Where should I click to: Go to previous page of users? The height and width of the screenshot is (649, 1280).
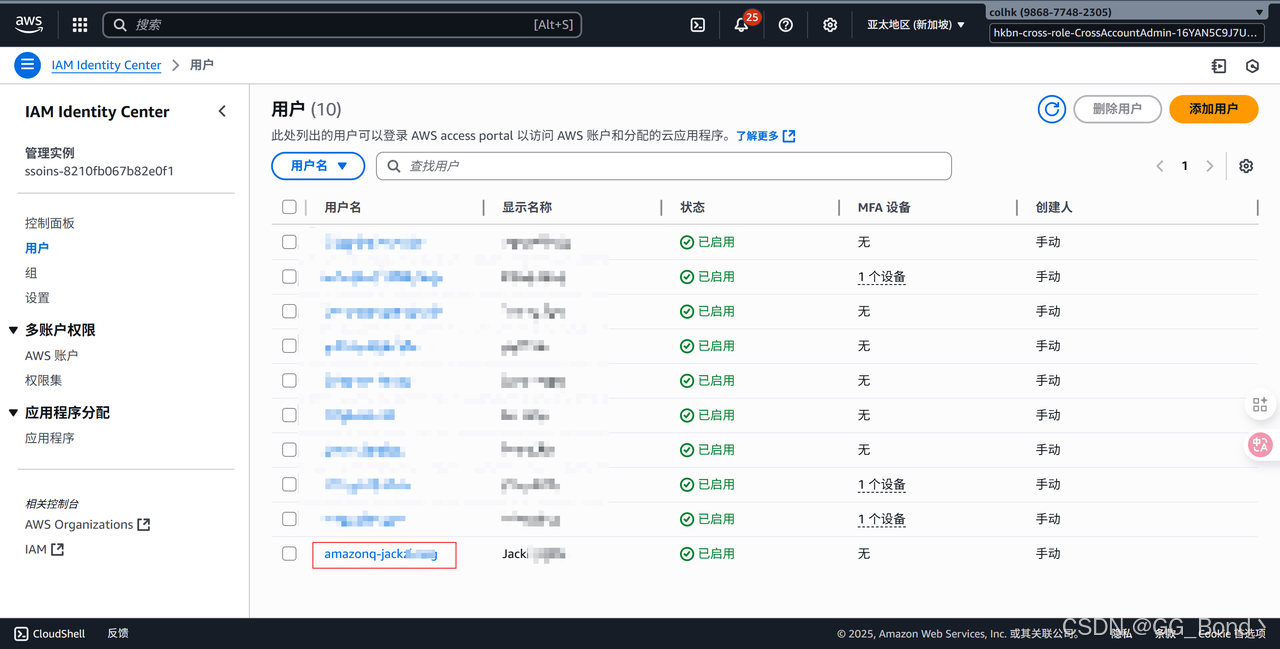(x=1160, y=166)
